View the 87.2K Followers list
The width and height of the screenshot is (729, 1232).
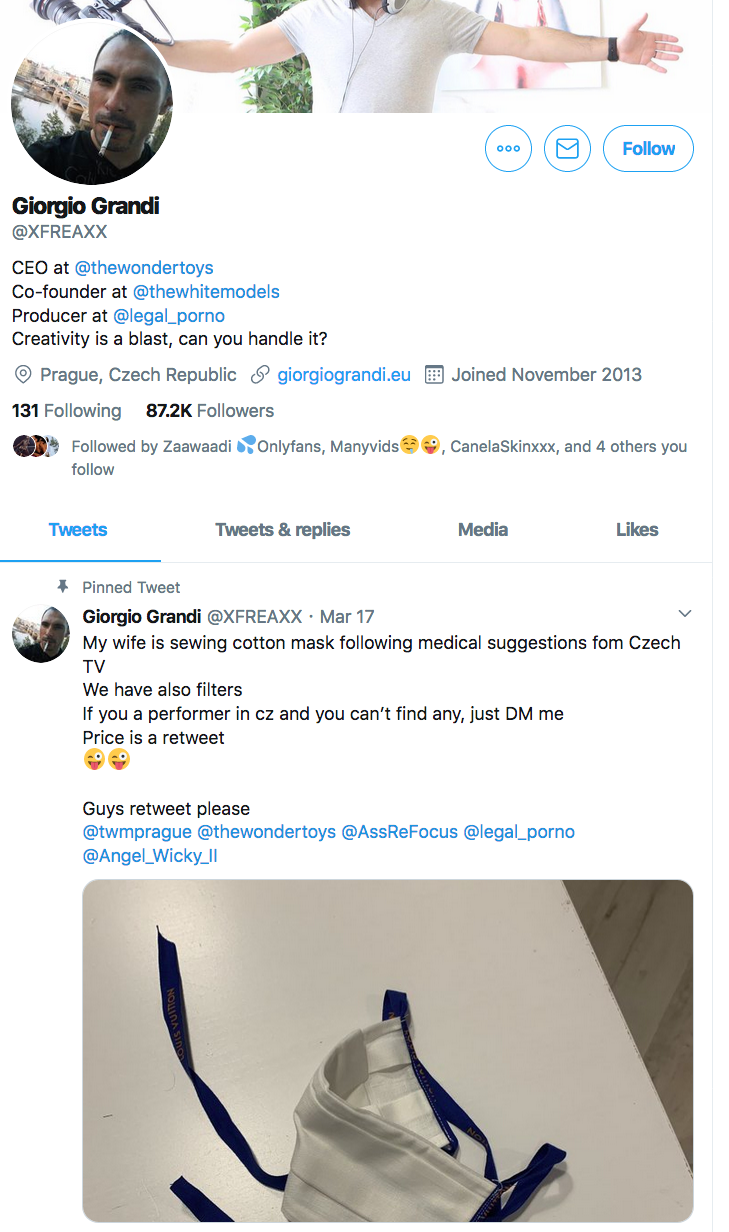210,411
